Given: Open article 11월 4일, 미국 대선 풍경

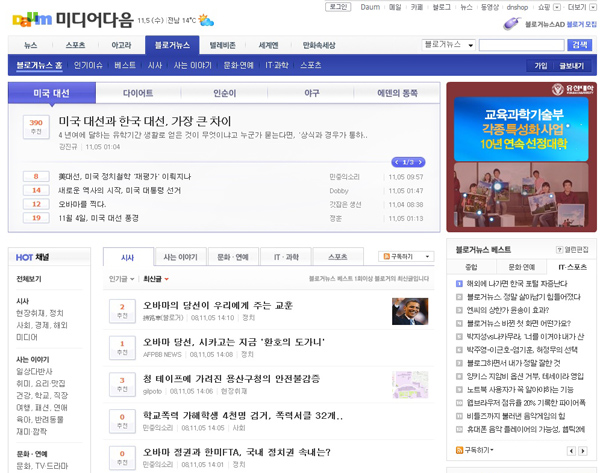Looking at the screenshot, I should tap(98, 218).
